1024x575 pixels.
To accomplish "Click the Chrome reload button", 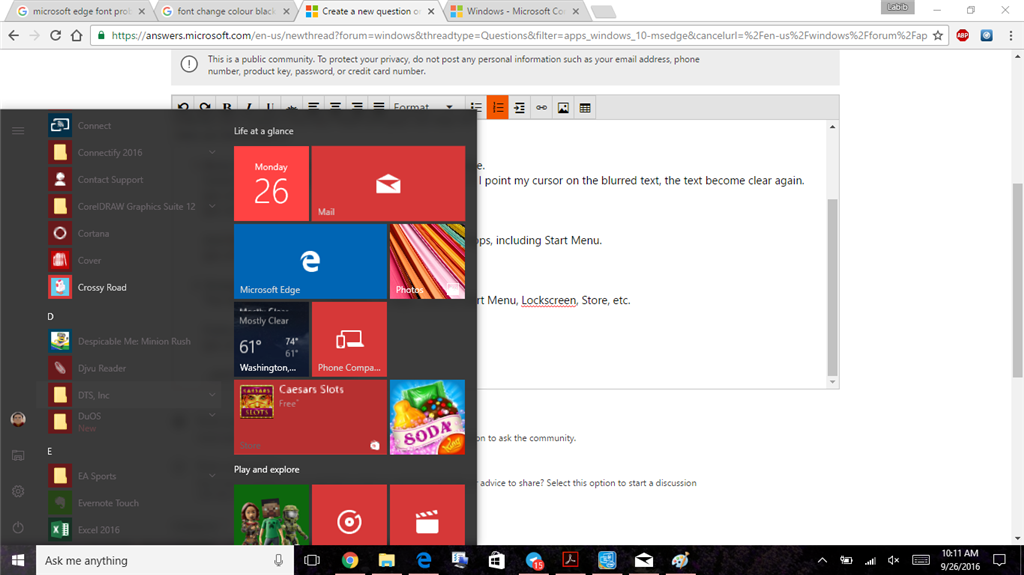I will [56, 35].
